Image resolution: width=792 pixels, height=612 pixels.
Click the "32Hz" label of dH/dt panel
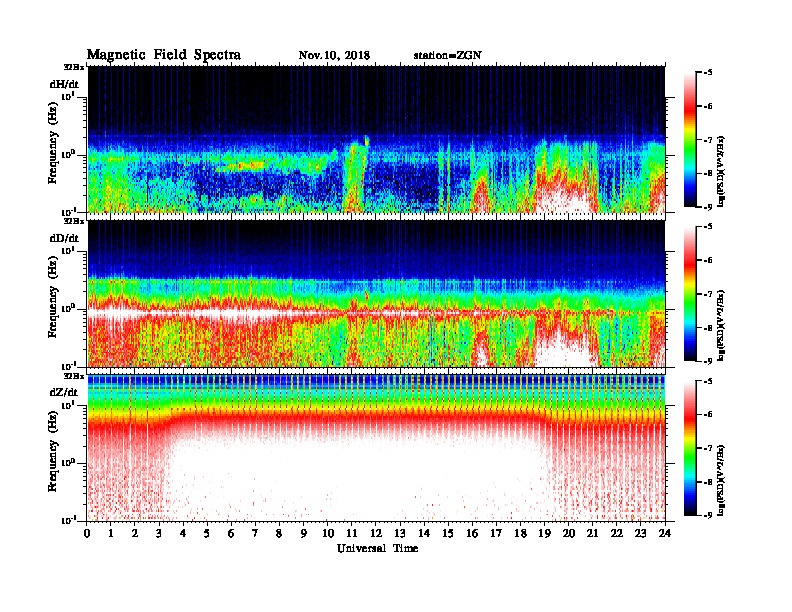[x=74, y=67]
